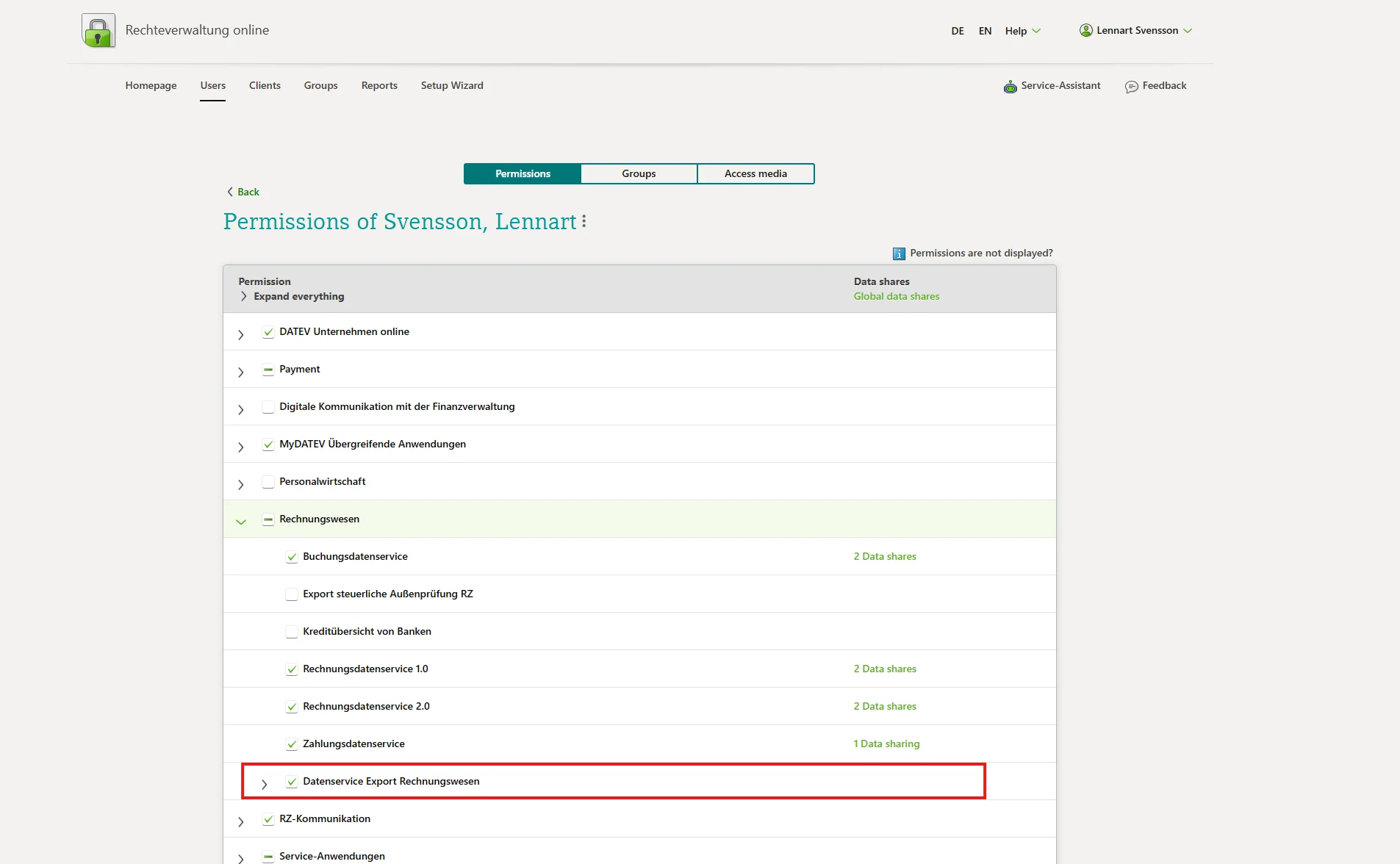This screenshot has height=864, width=1400.
Task: Toggle DATEV Unternehmen online checkbox
Action: point(268,332)
